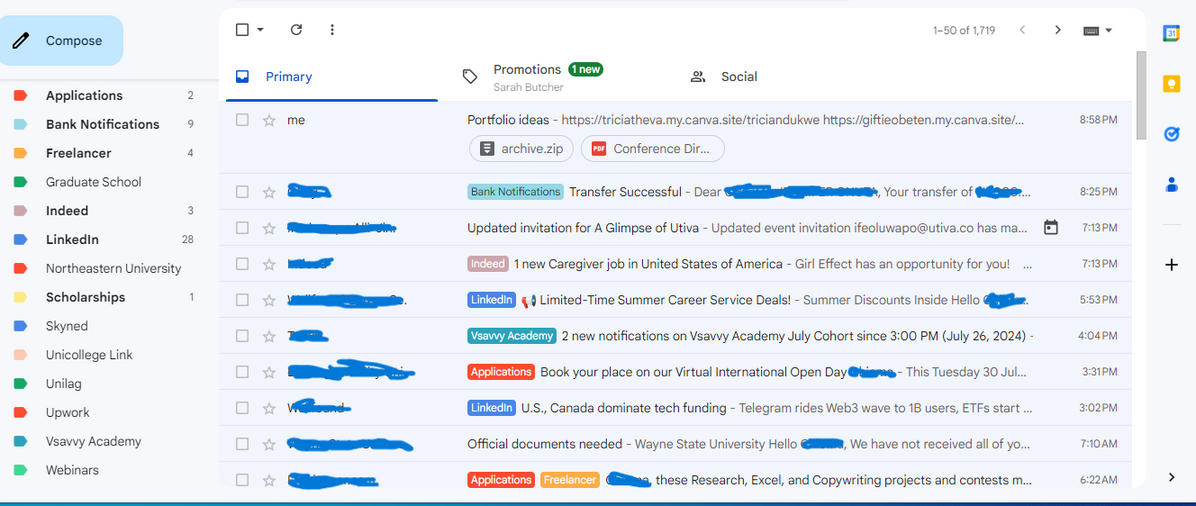1196x506 pixels.
Task: Click the Indeed tag on Caregiver email
Action: click(487, 263)
